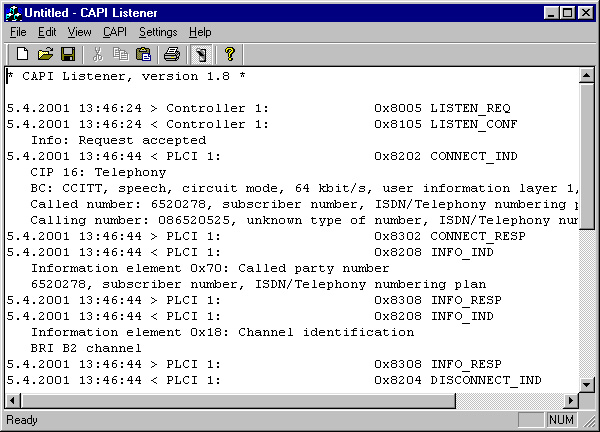This screenshot has height=432, width=600.
Task: Click the Save floppy disk icon
Action: pos(68,54)
